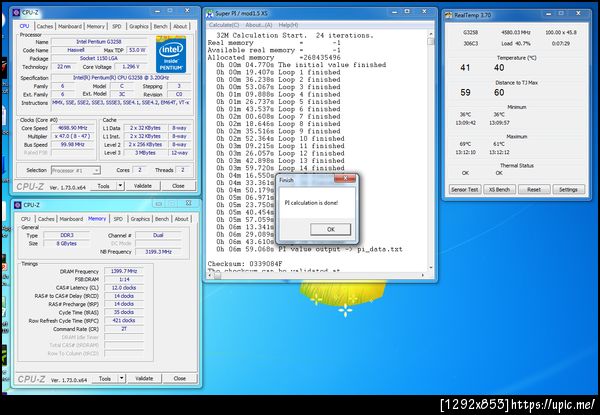The height and width of the screenshot is (415, 600).
Task: Click Load 40.7% reading in RealTemp
Action: pos(516,44)
